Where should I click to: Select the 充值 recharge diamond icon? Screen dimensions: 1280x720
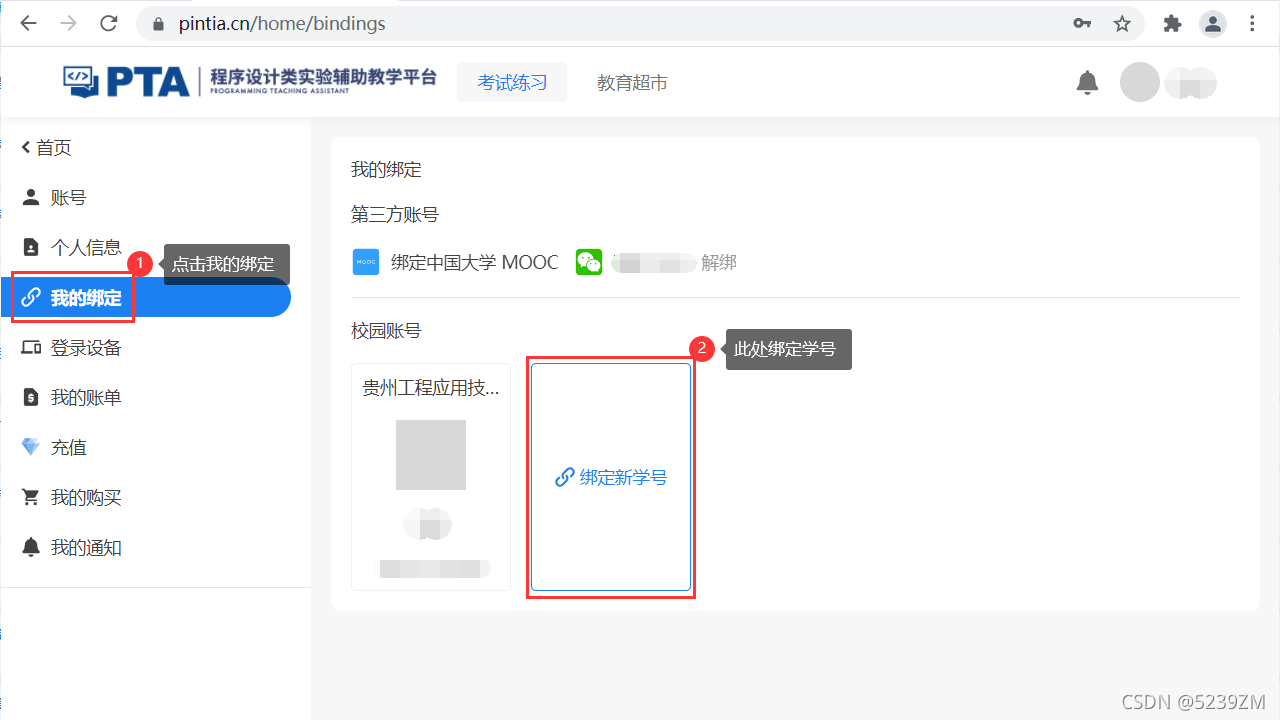[x=30, y=447]
